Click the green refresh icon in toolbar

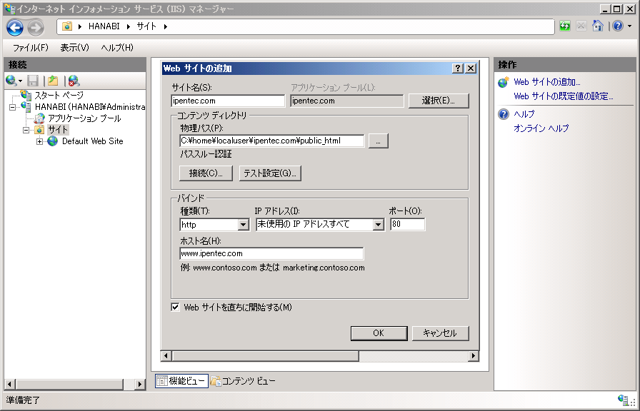pyautogui.click(x=565, y=26)
